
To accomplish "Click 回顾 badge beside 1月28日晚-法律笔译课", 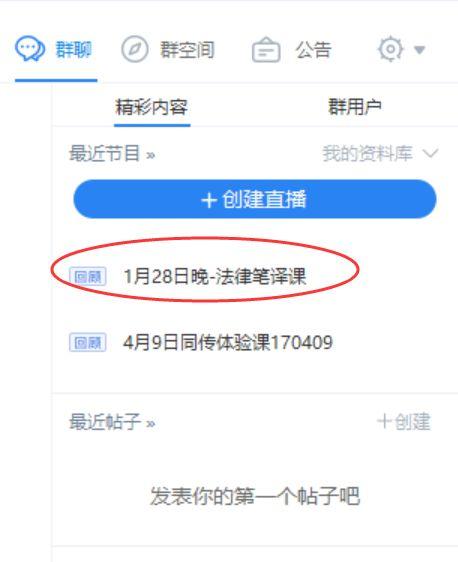I will [87, 277].
